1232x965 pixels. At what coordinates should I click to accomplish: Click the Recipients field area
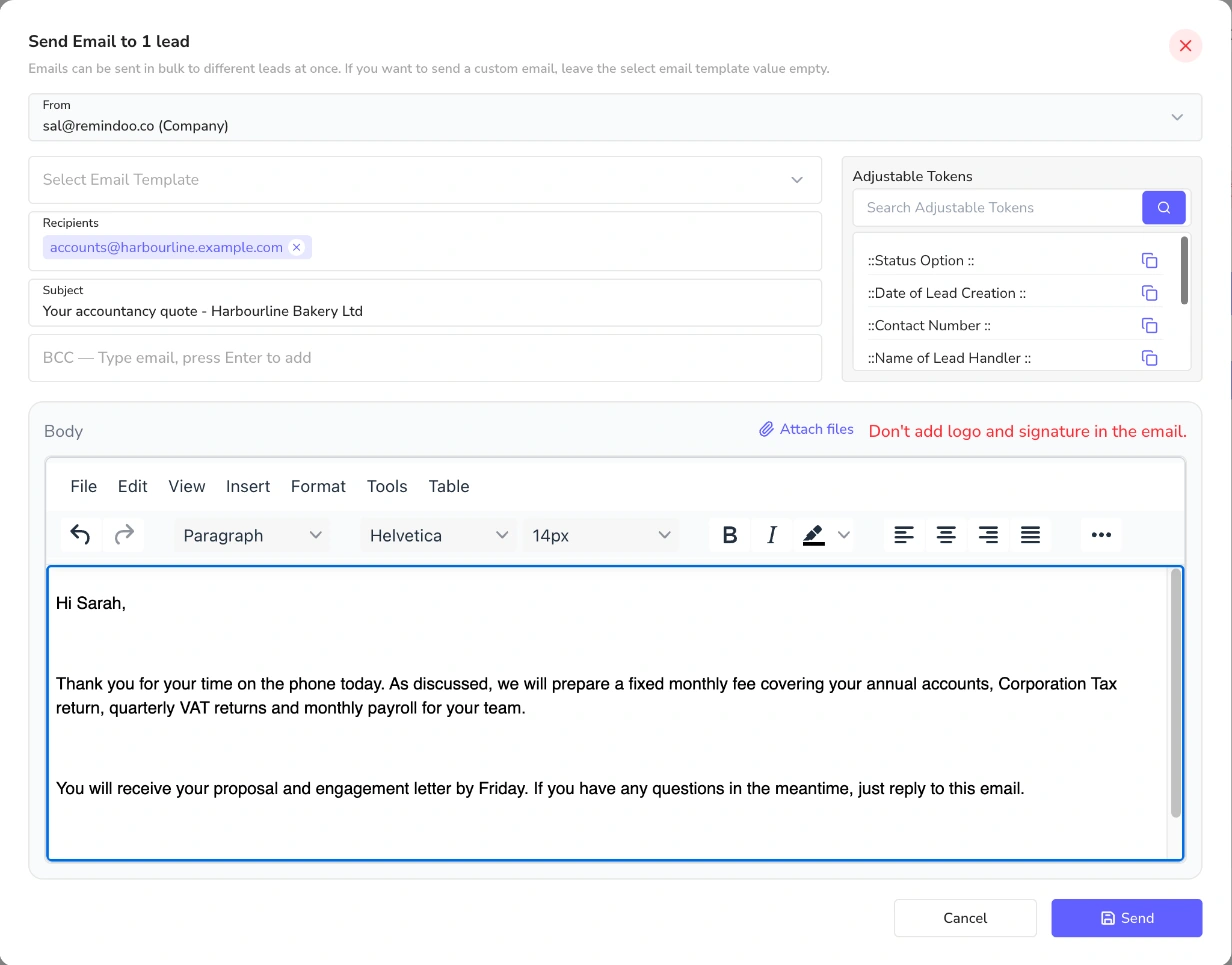pyautogui.click(x=425, y=241)
